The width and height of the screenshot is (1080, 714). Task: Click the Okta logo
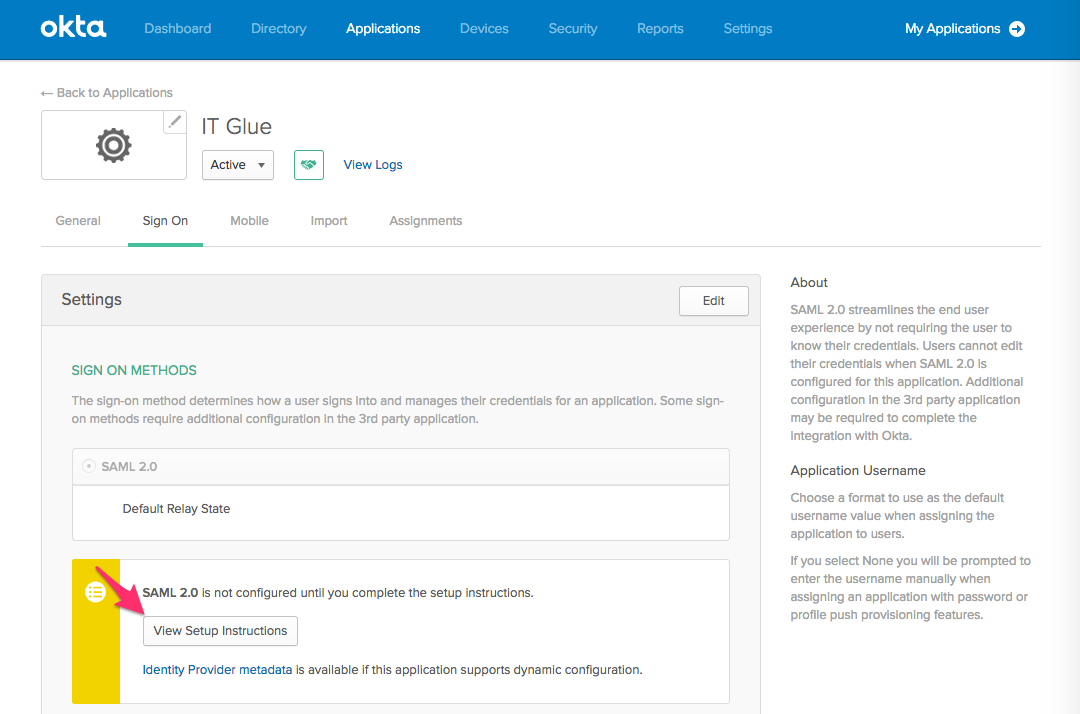coord(73,29)
